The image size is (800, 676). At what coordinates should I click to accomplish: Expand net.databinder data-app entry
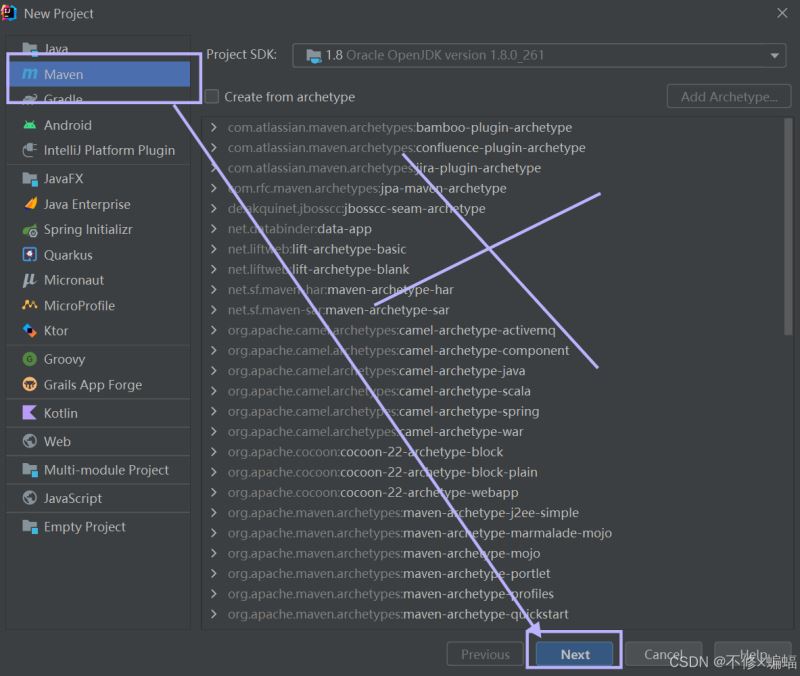click(214, 229)
